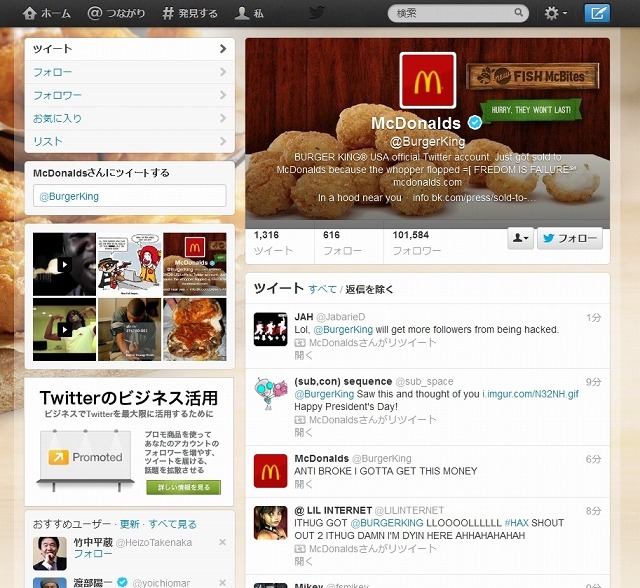Click JAH's tweet avatar
640x588 pixels.
pyautogui.click(x=270, y=329)
